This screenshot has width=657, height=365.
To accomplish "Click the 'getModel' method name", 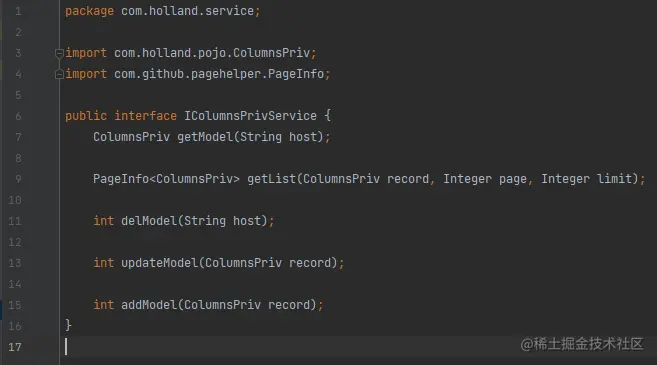I will tap(205, 137).
